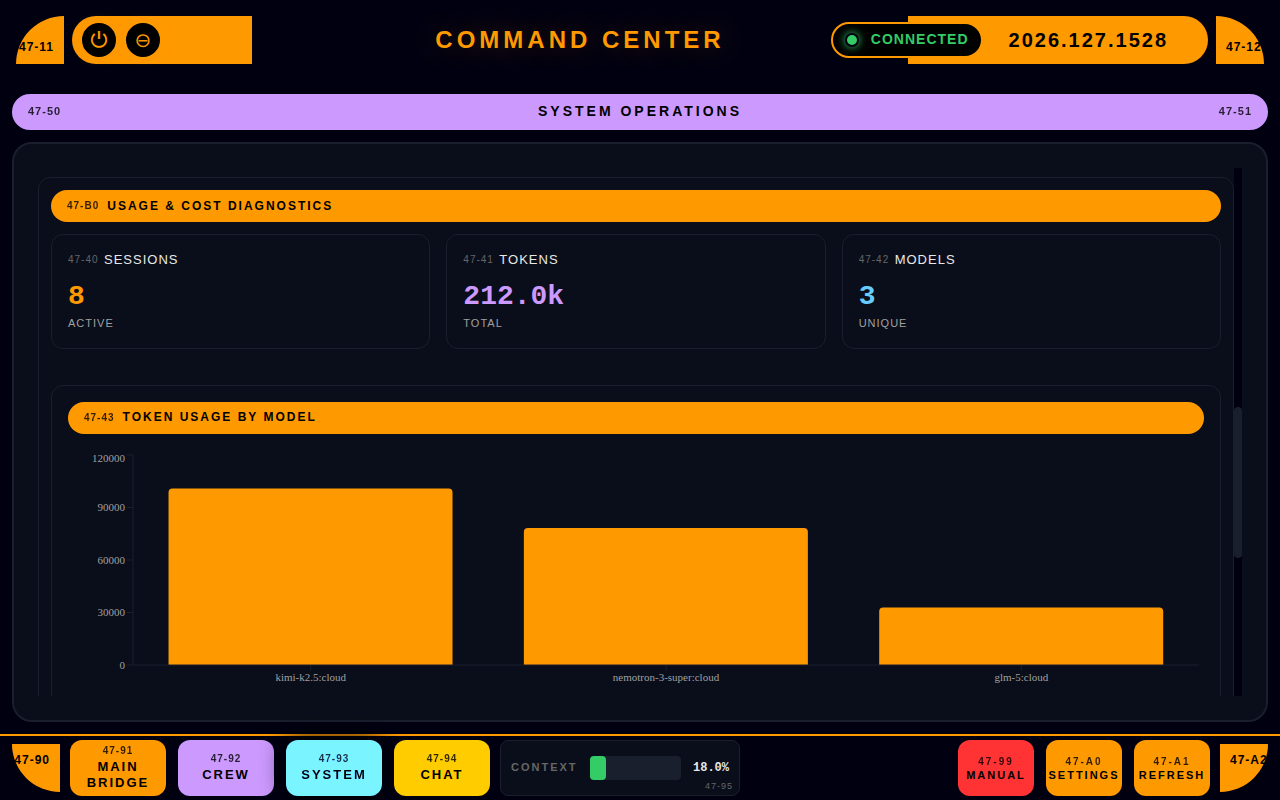Click the Command Center title
The height and width of the screenshot is (800, 1280).
click(x=579, y=40)
